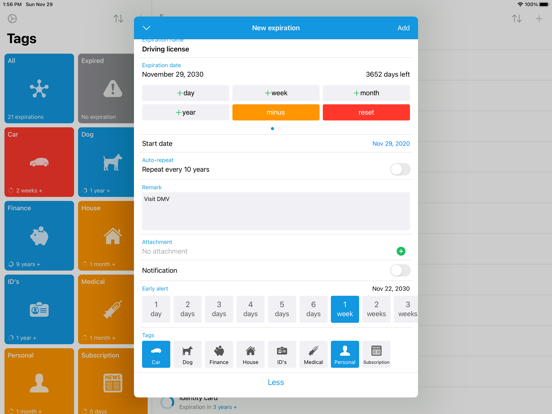Image resolution: width=552 pixels, height=414 pixels.
Task: Toggle the ID's tag icon in the form
Action: click(282, 354)
